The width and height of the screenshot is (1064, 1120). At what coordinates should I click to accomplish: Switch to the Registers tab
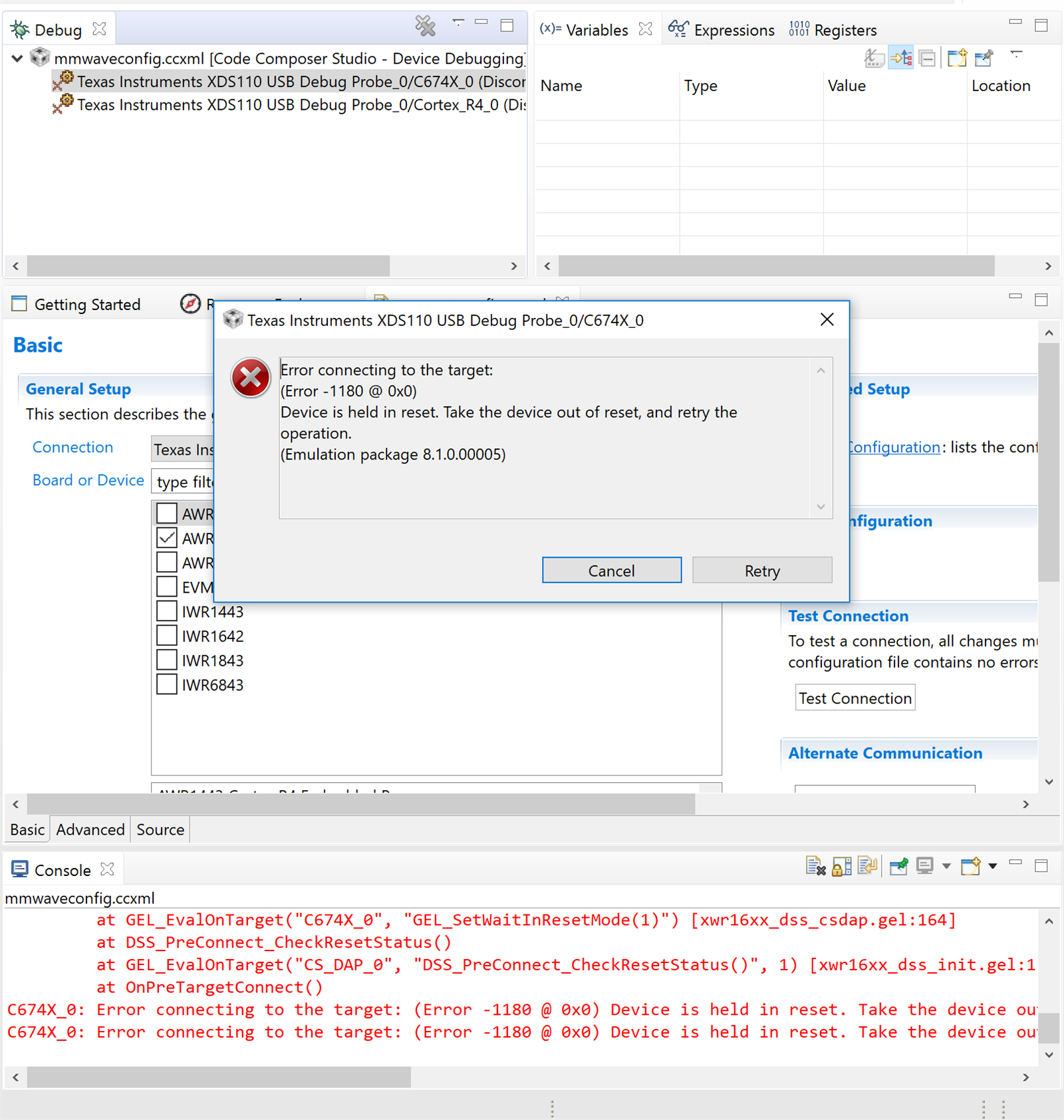833,30
